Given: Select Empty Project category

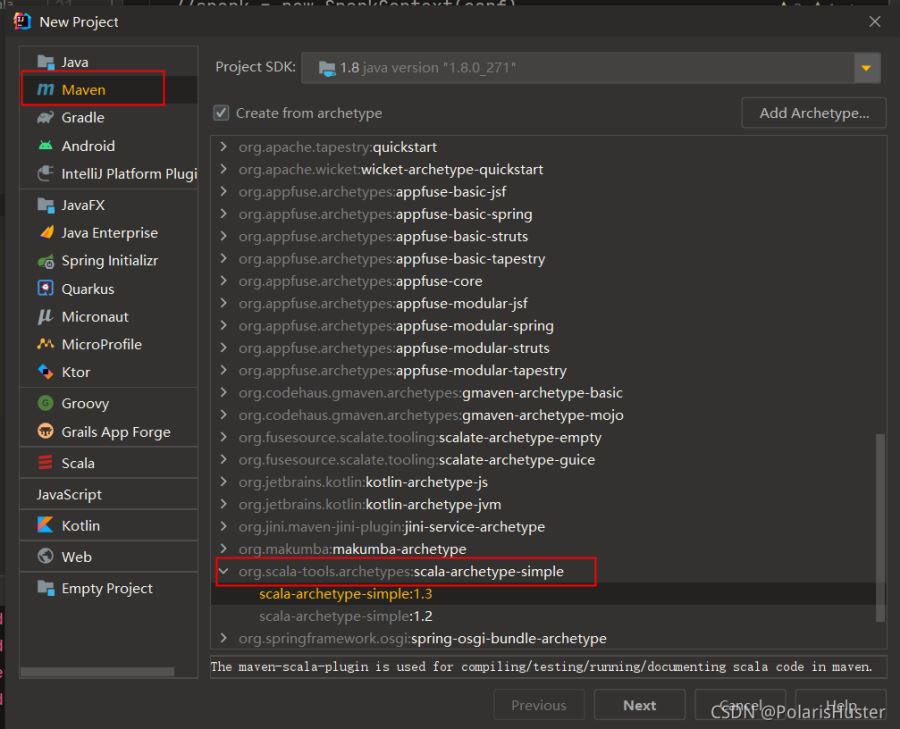Looking at the screenshot, I should (x=108, y=588).
